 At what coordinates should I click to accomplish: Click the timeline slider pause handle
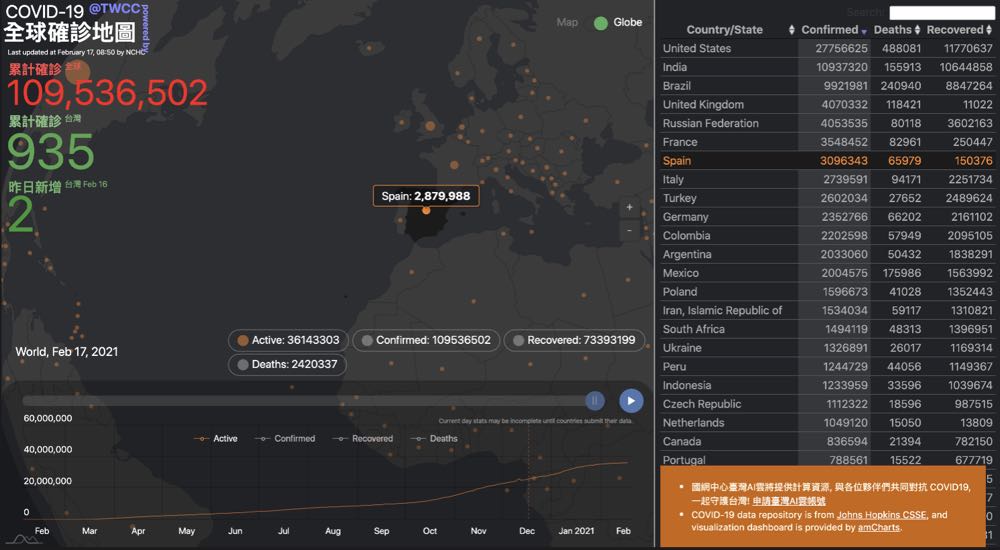coord(595,400)
